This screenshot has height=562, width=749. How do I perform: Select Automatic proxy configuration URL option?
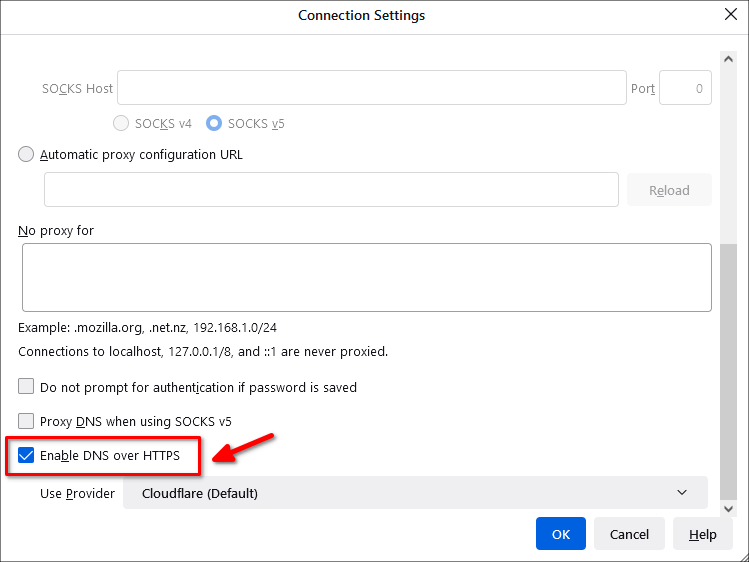click(x=26, y=154)
